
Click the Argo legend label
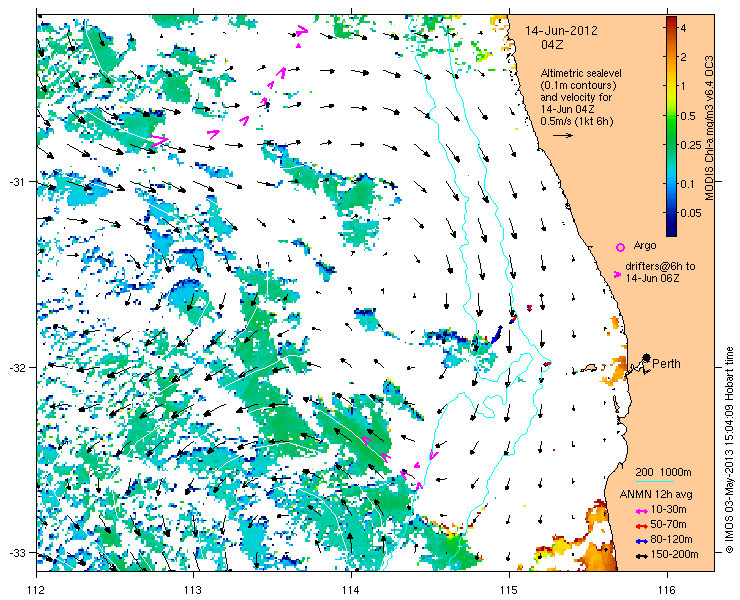[645, 245]
